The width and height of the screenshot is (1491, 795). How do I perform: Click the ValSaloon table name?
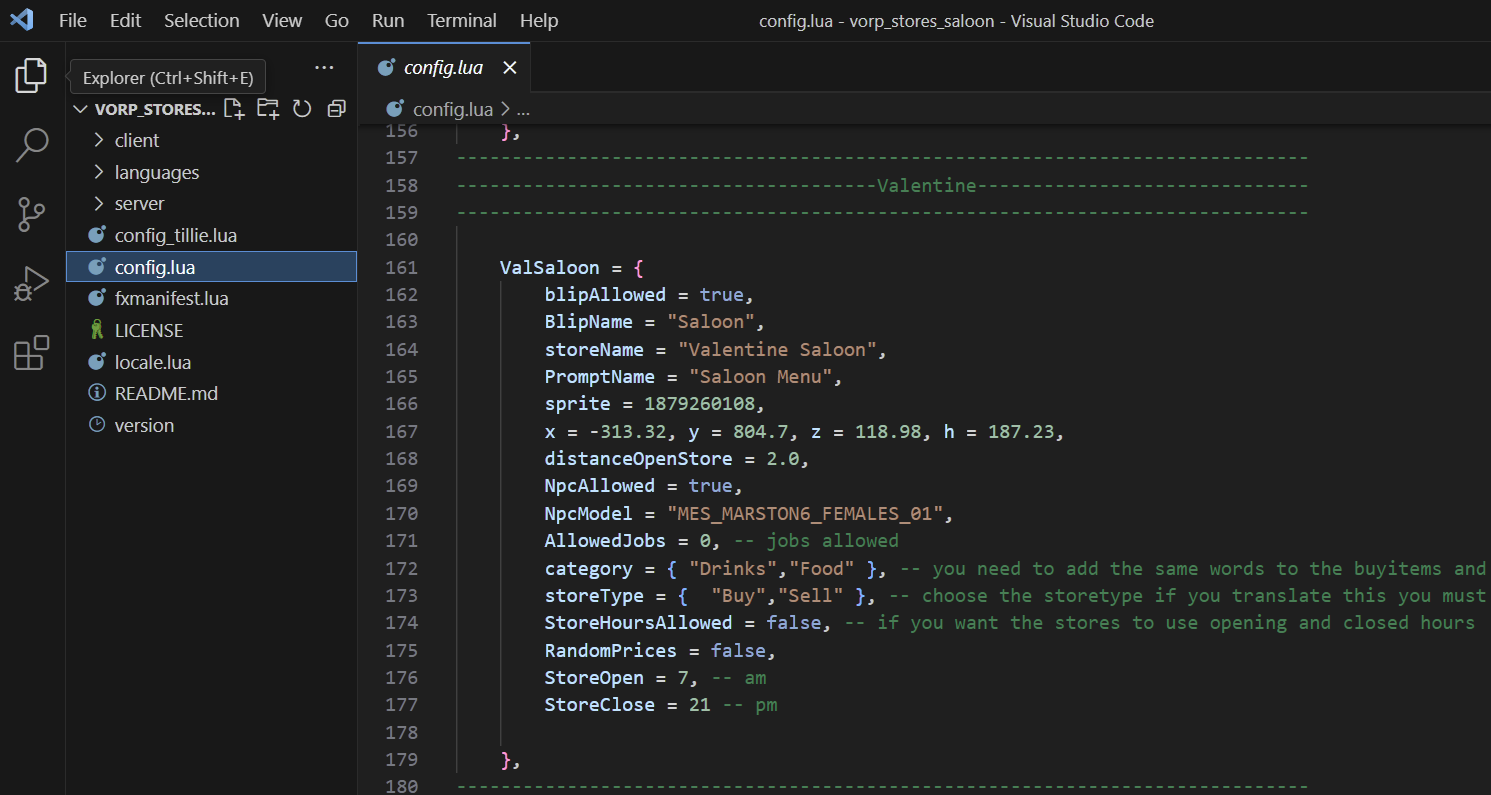[550, 267]
